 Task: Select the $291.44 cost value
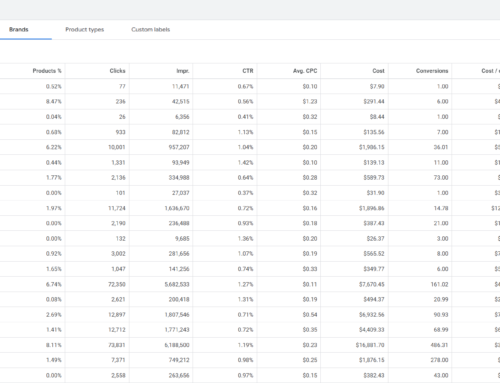374,101
